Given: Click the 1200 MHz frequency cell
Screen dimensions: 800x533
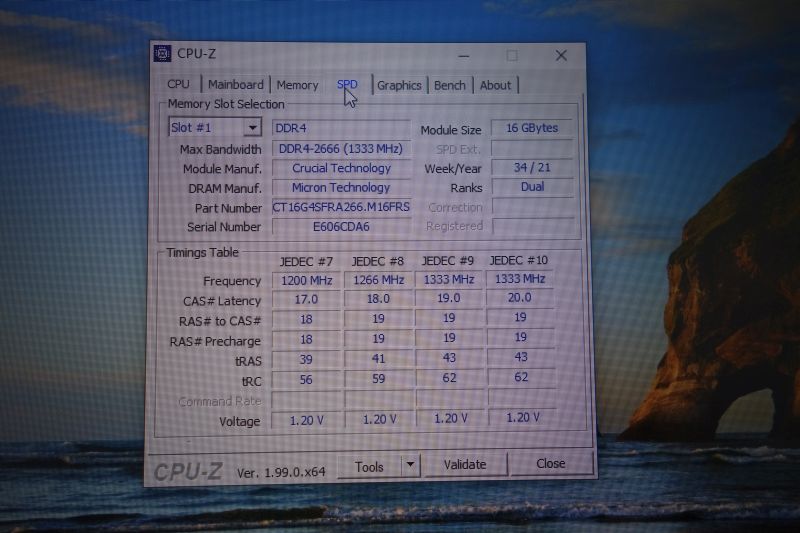Looking at the screenshot, I should 306,280.
